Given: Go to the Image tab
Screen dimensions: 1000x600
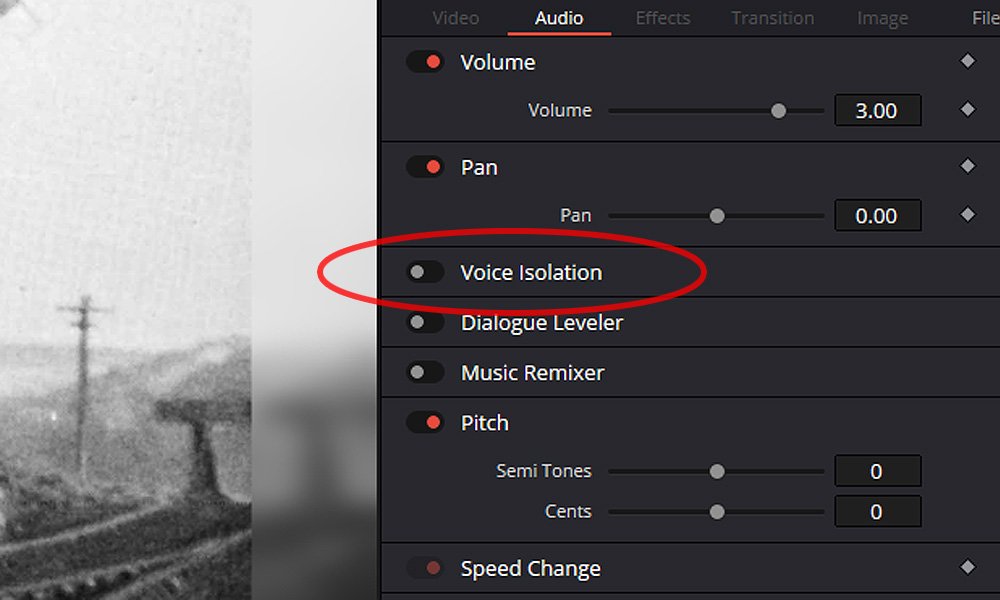Looking at the screenshot, I should (x=882, y=18).
